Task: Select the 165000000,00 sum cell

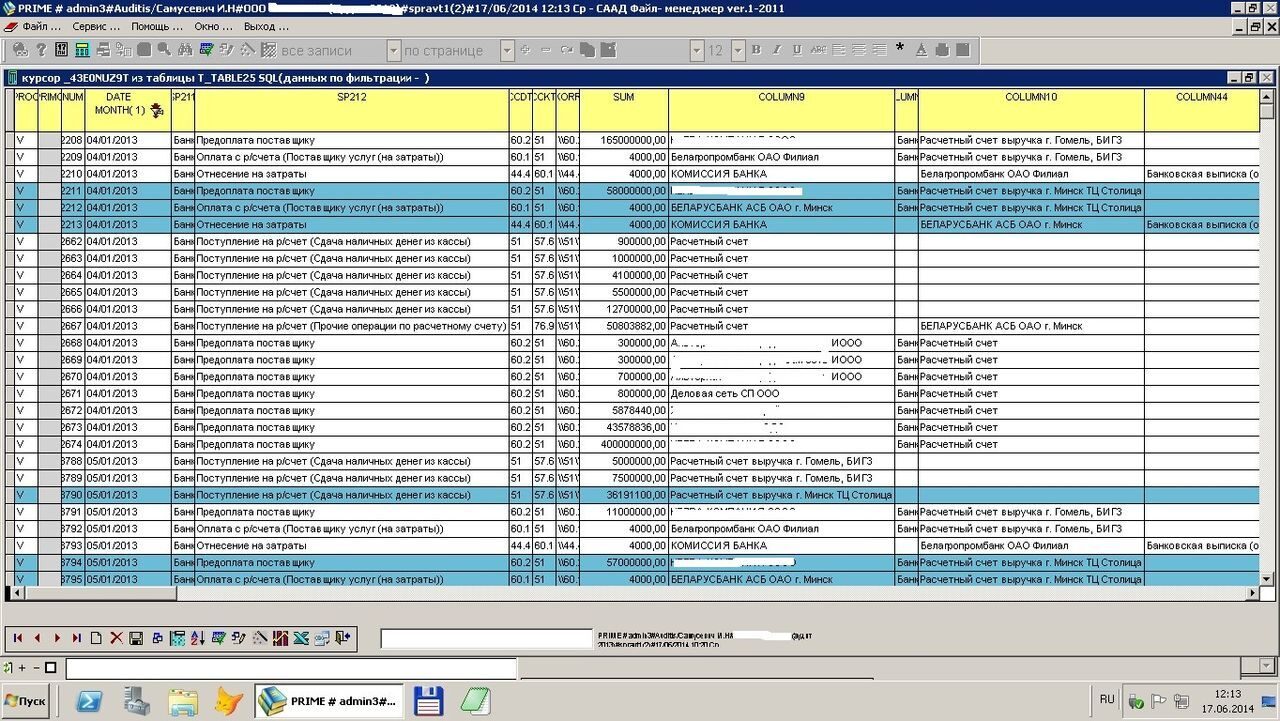Action: tap(624, 141)
